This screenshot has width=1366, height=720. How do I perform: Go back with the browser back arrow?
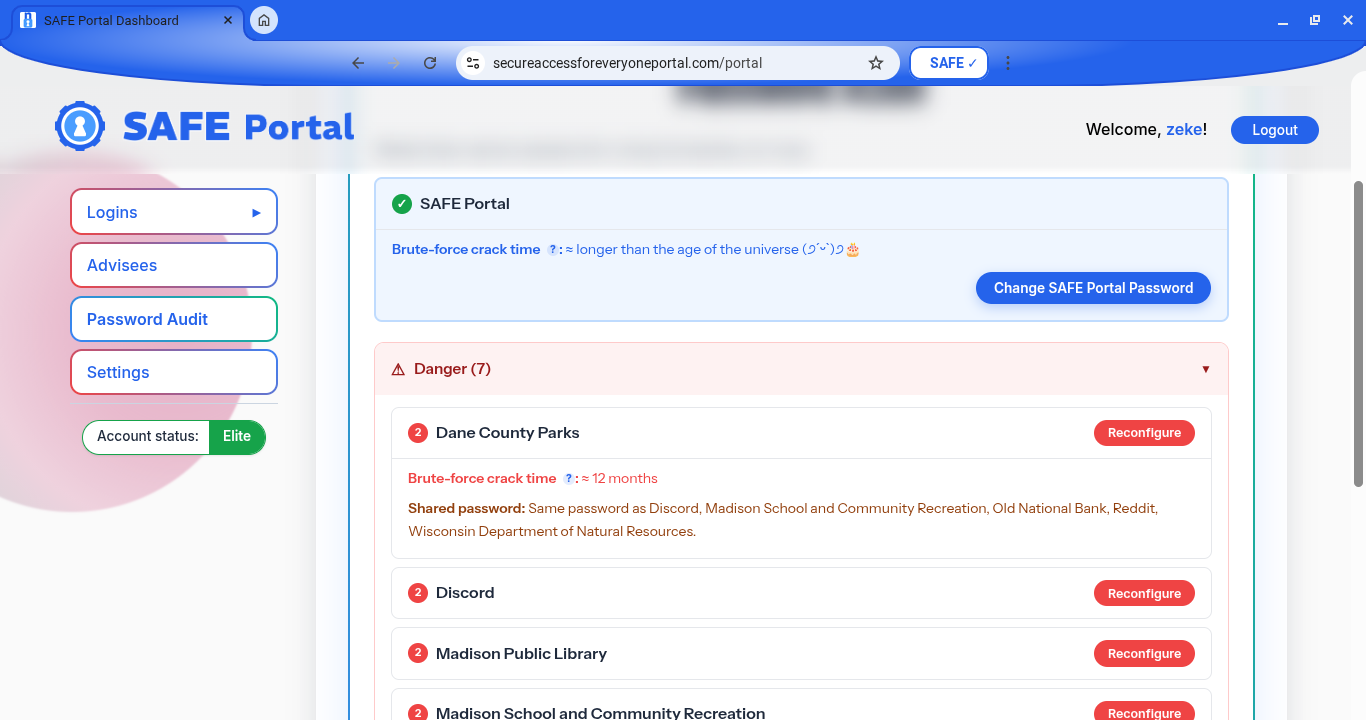pyautogui.click(x=358, y=63)
